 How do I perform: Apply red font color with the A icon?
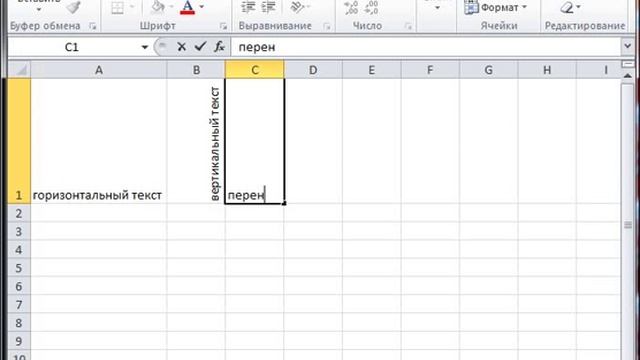187,7
